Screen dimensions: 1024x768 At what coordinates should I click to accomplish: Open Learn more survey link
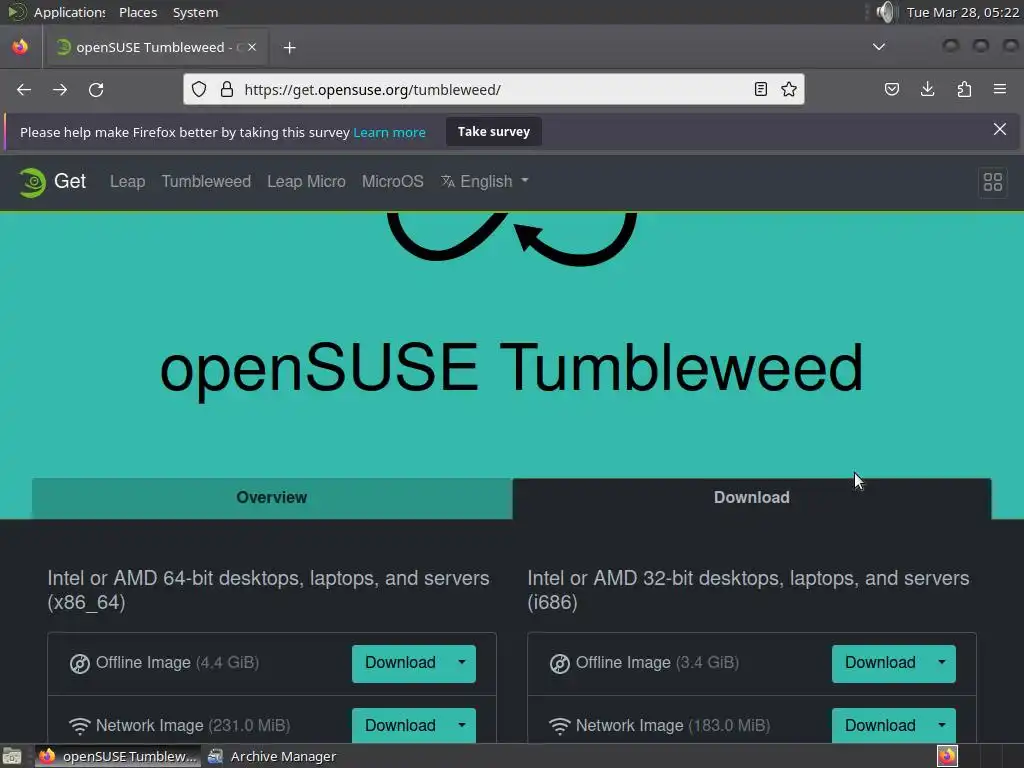[389, 132]
